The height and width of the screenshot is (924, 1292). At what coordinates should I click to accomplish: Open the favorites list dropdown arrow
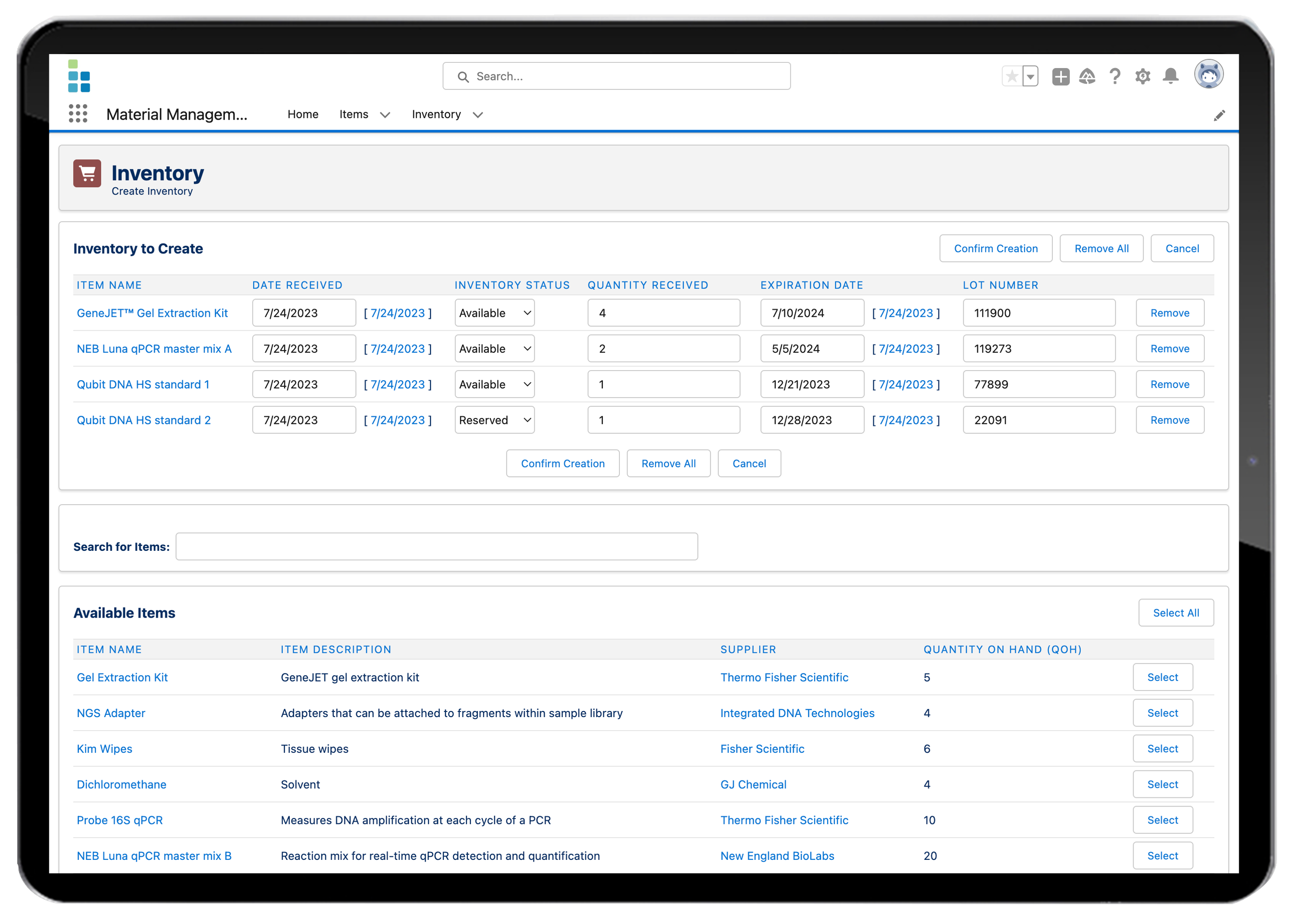[1030, 76]
